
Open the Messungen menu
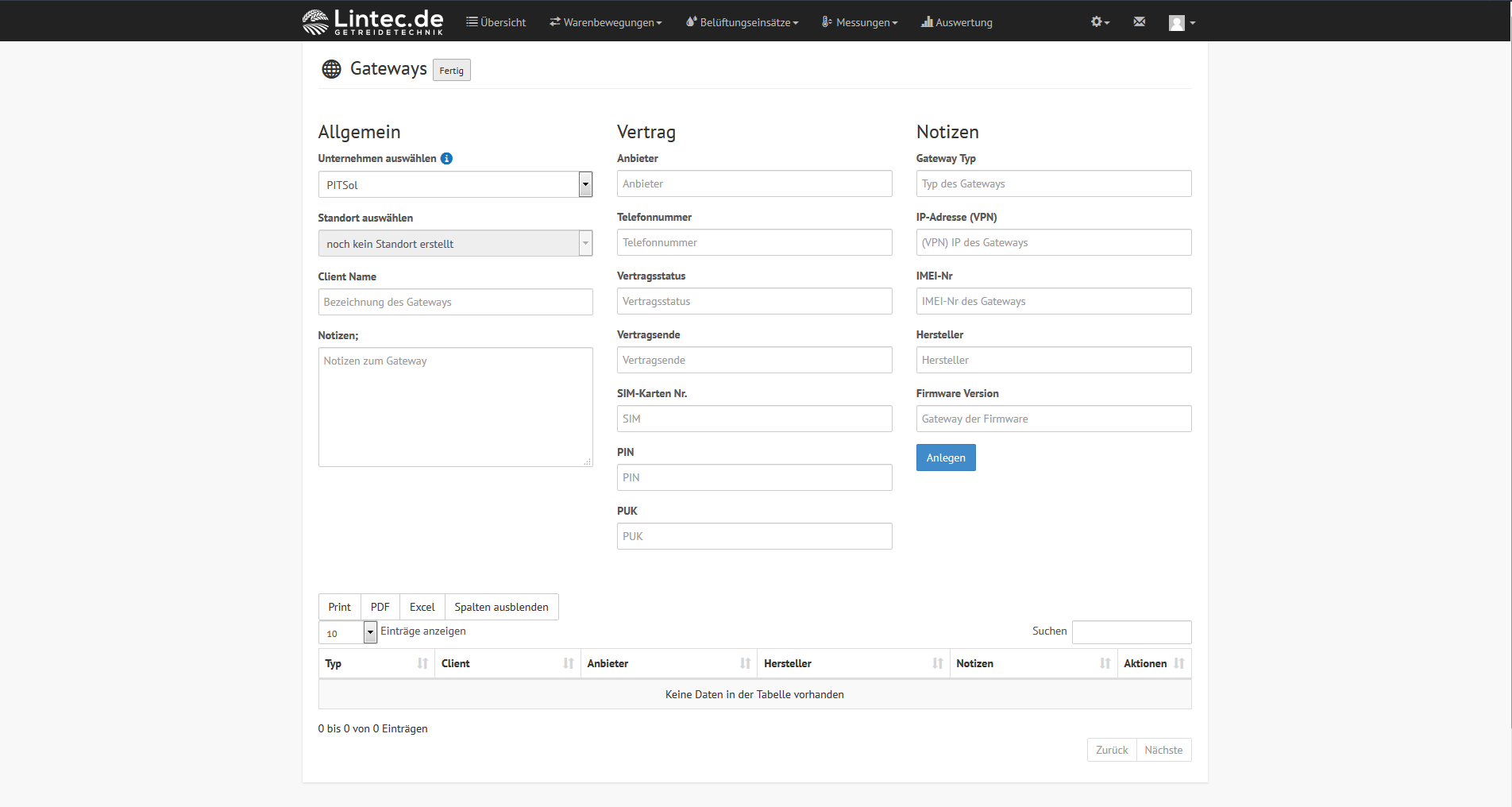860,22
